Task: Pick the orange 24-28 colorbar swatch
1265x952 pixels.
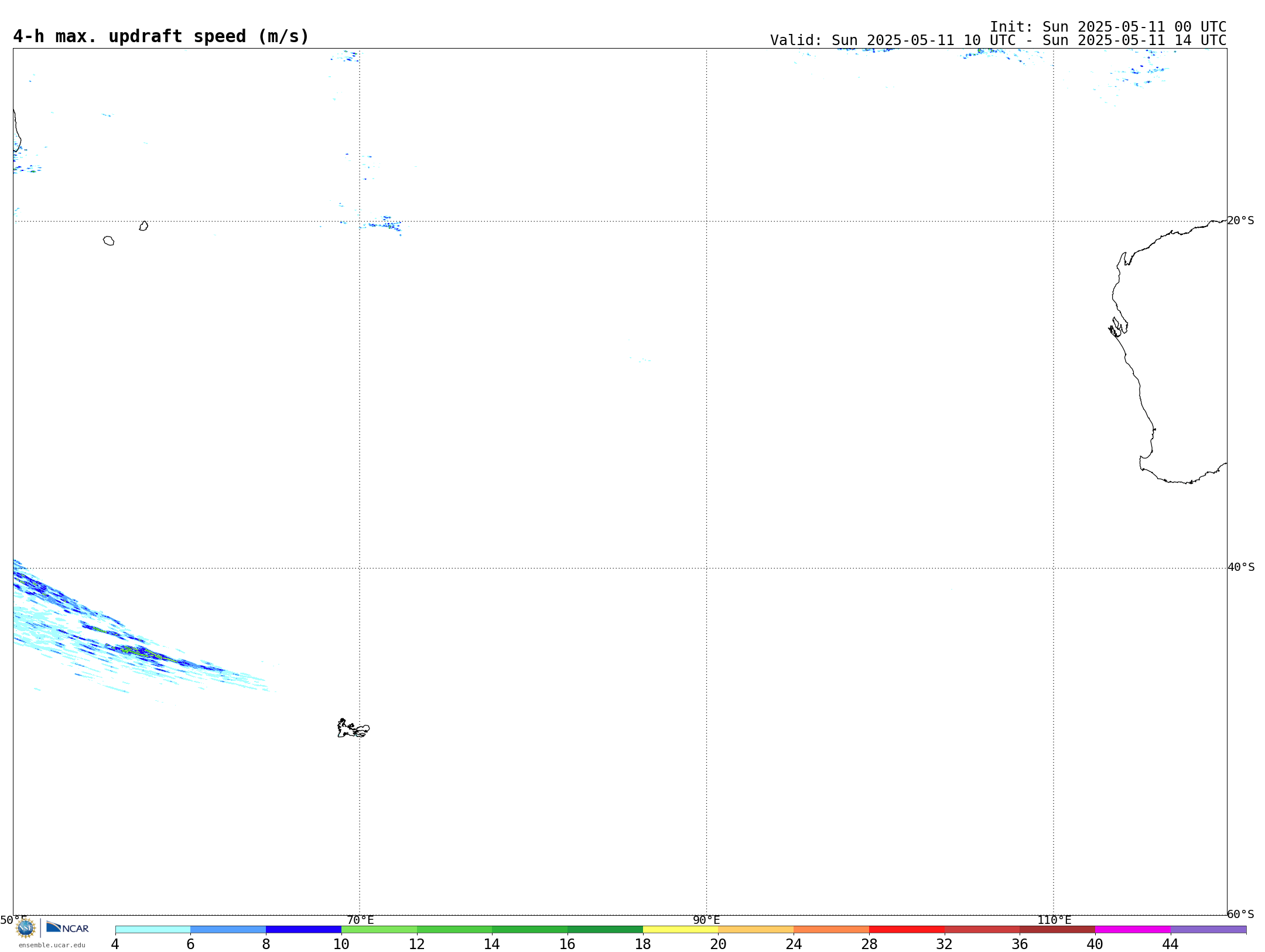Action: click(x=832, y=930)
